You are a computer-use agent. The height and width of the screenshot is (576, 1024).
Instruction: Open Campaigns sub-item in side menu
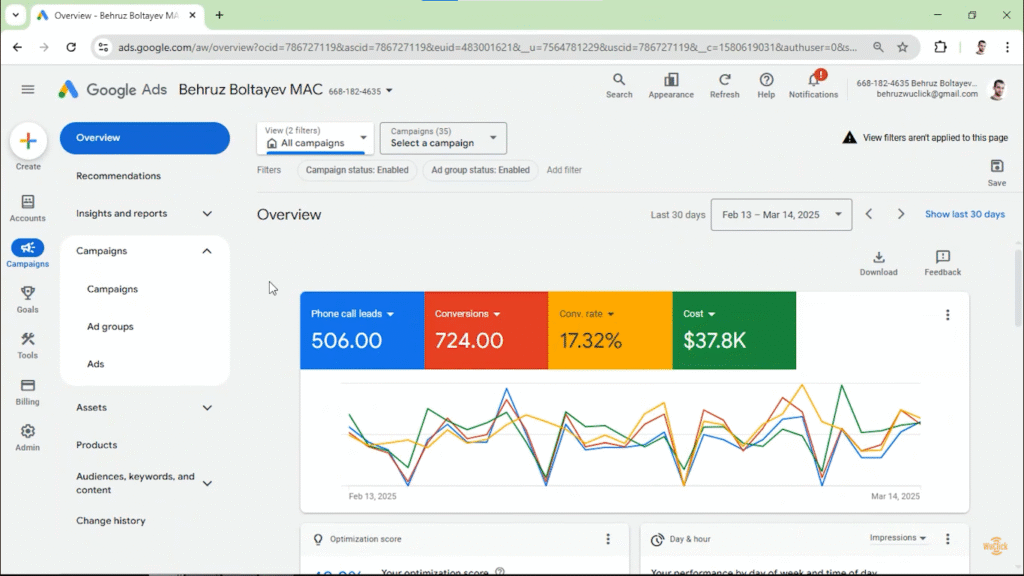[112, 289]
